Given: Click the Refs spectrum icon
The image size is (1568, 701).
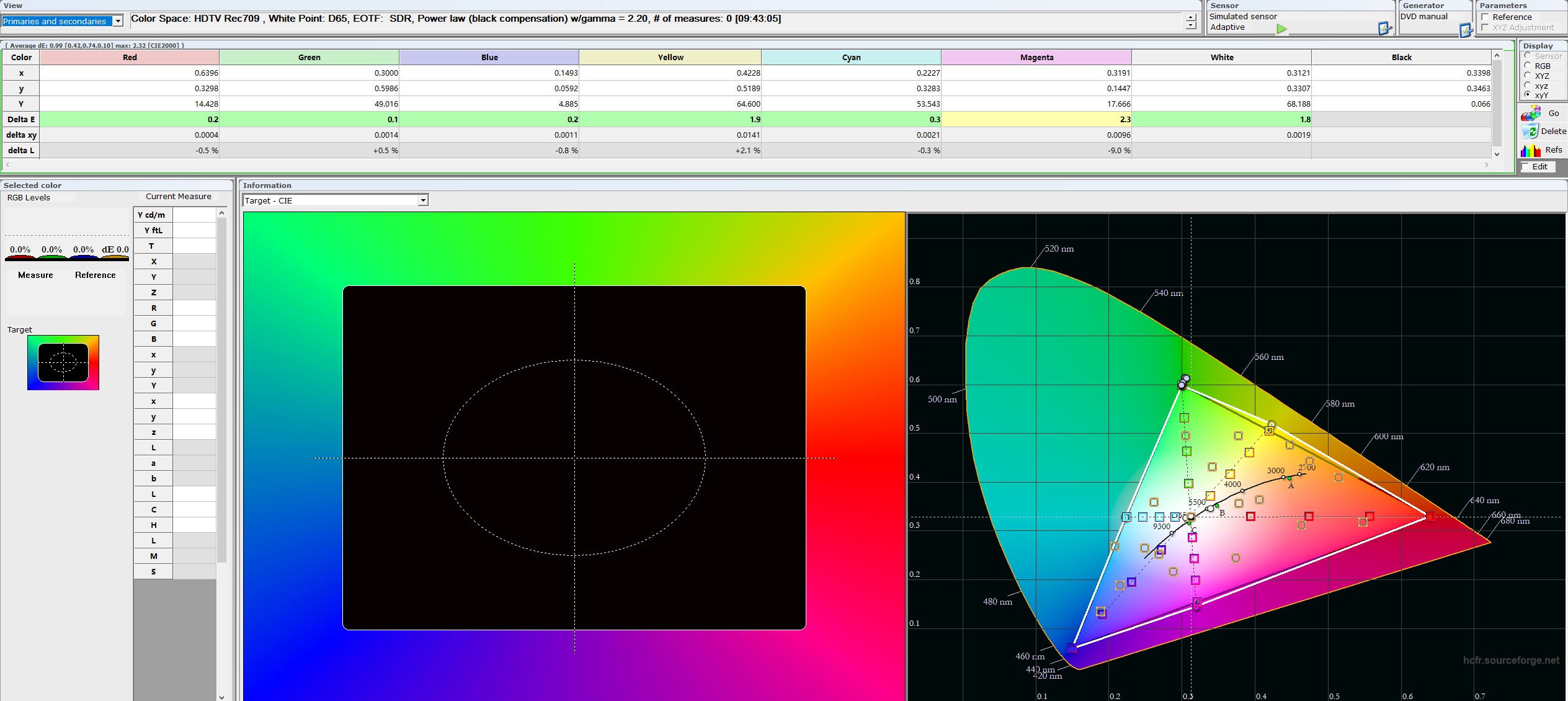Looking at the screenshot, I should [x=1530, y=150].
